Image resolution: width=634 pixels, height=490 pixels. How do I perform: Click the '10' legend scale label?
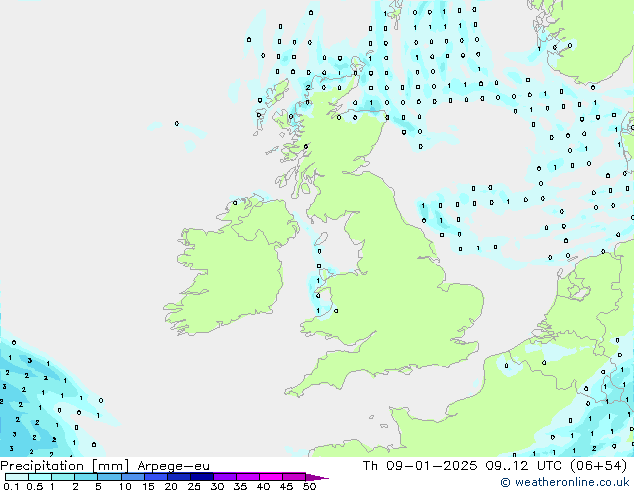[125, 486]
